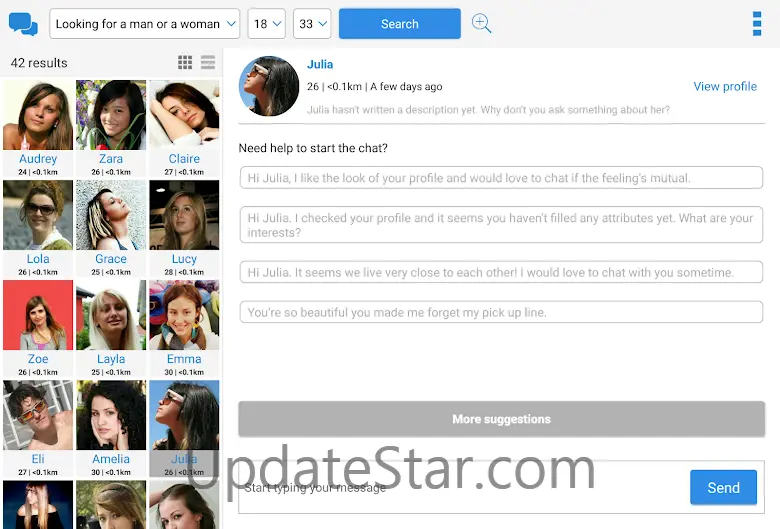Click View profile link
This screenshot has height=529, width=780.
point(725,86)
